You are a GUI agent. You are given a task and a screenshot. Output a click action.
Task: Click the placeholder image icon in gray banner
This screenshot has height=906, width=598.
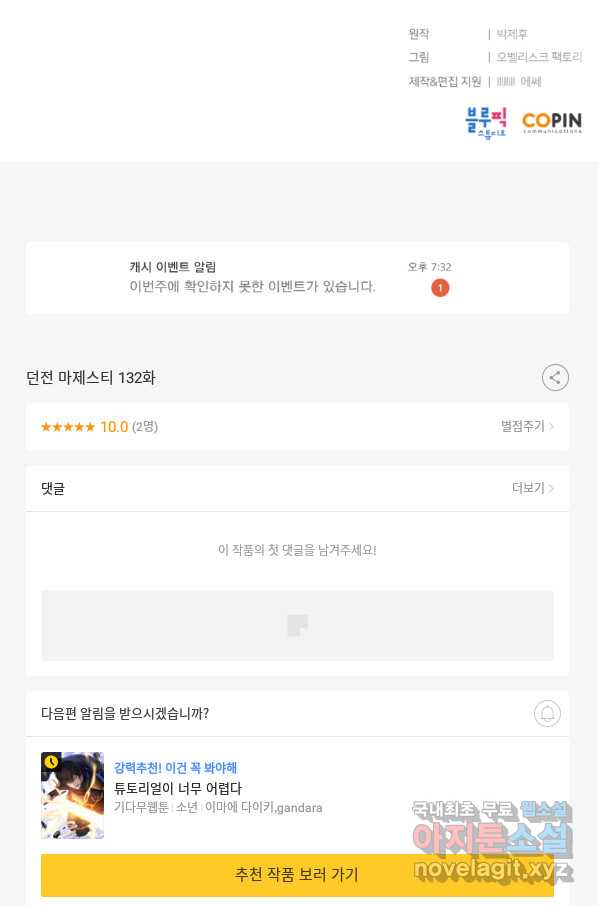298,625
